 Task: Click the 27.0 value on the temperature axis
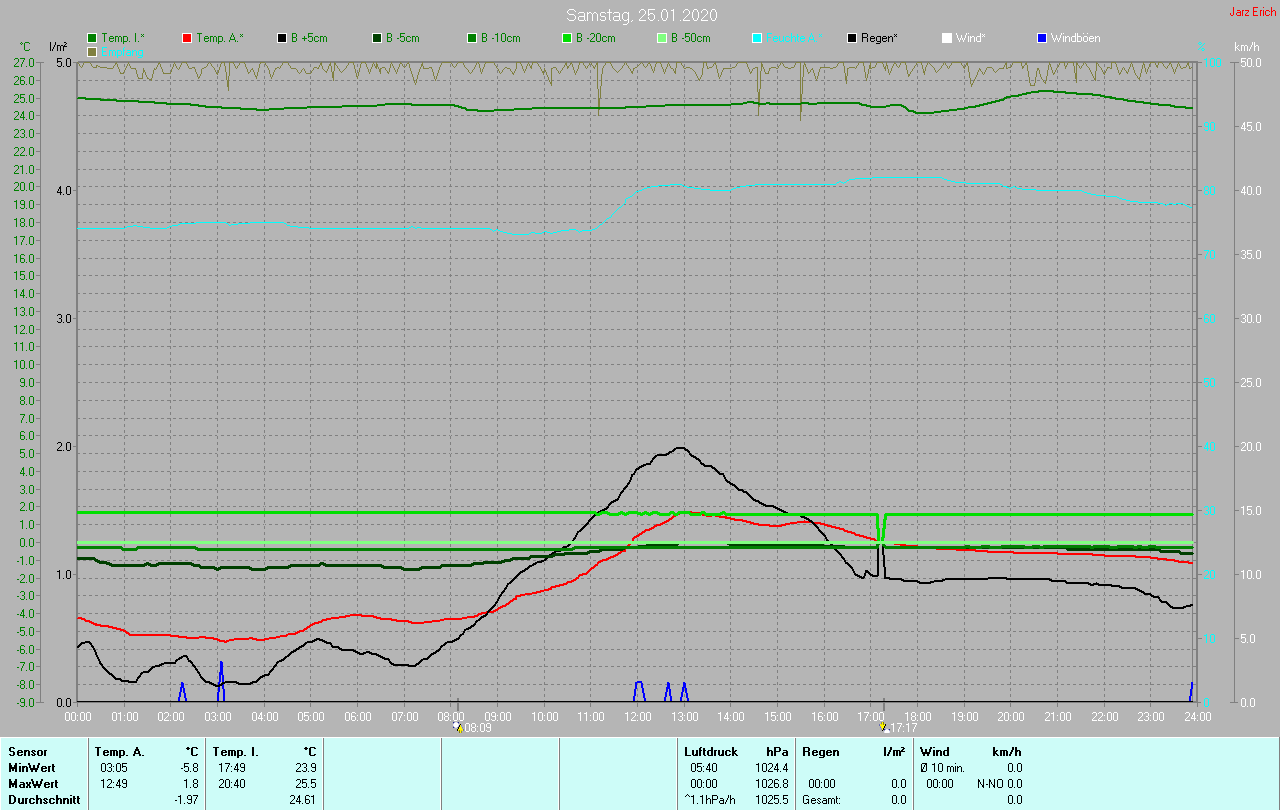coord(25,62)
